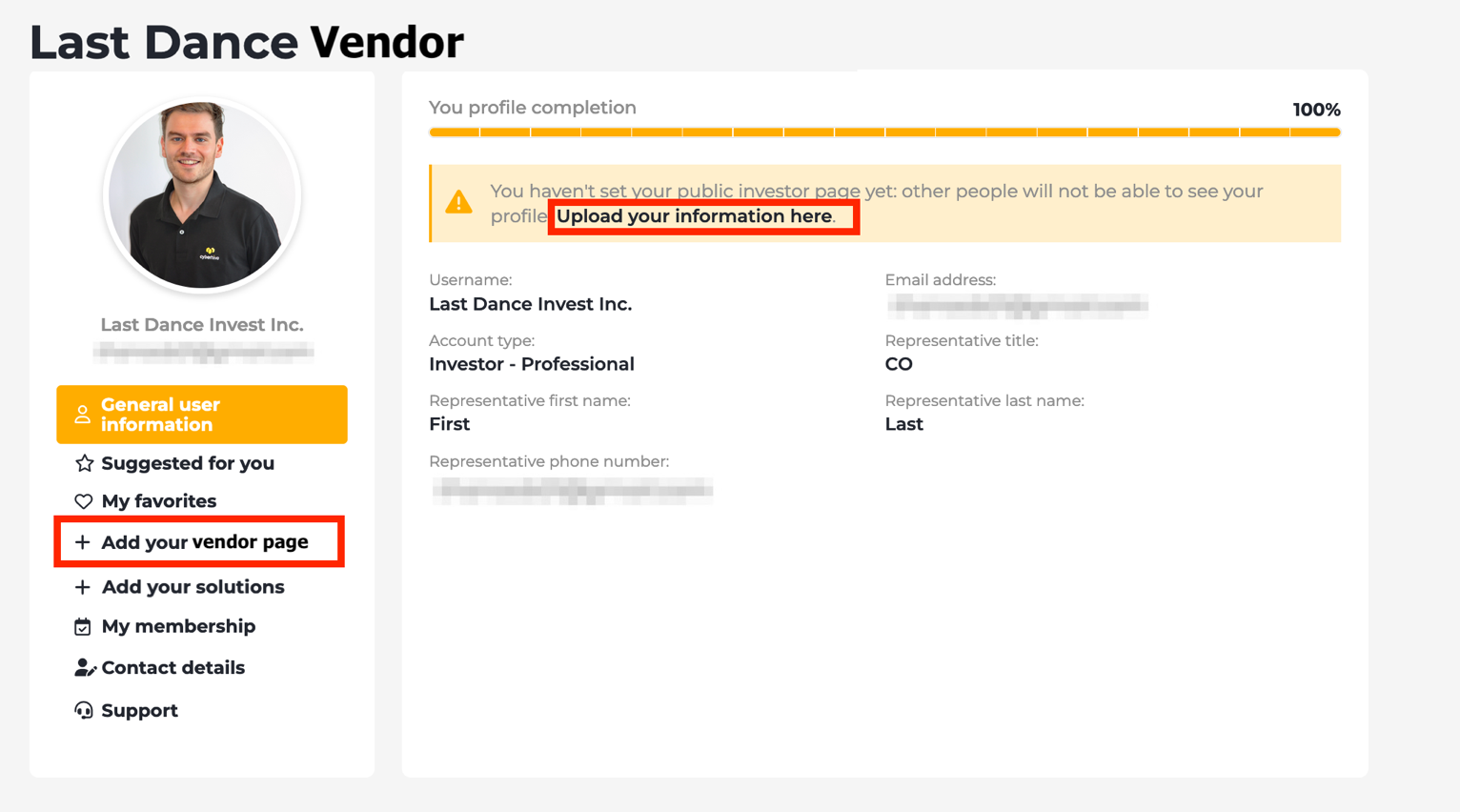Follow the Upload your information here link
This screenshot has width=1460, height=812.
tap(694, 216)
